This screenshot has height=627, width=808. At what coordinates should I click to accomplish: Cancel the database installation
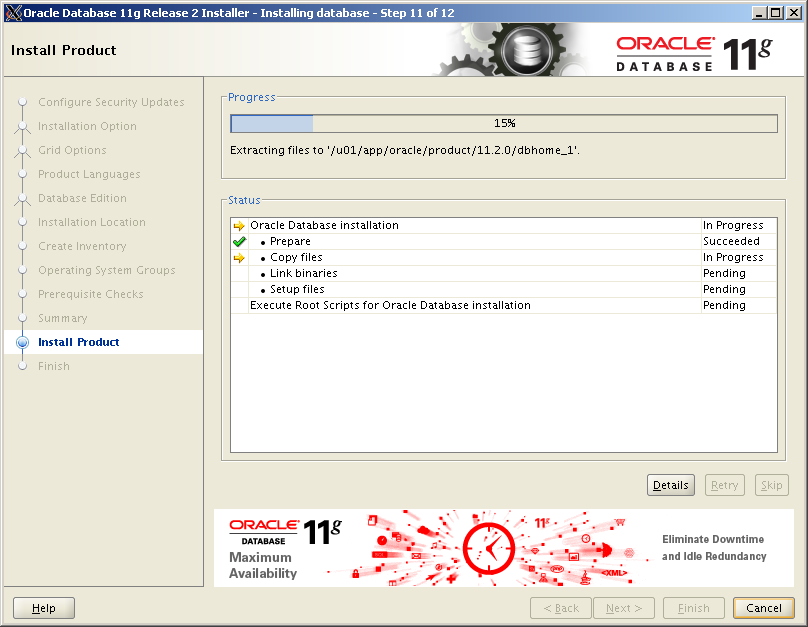763,607
